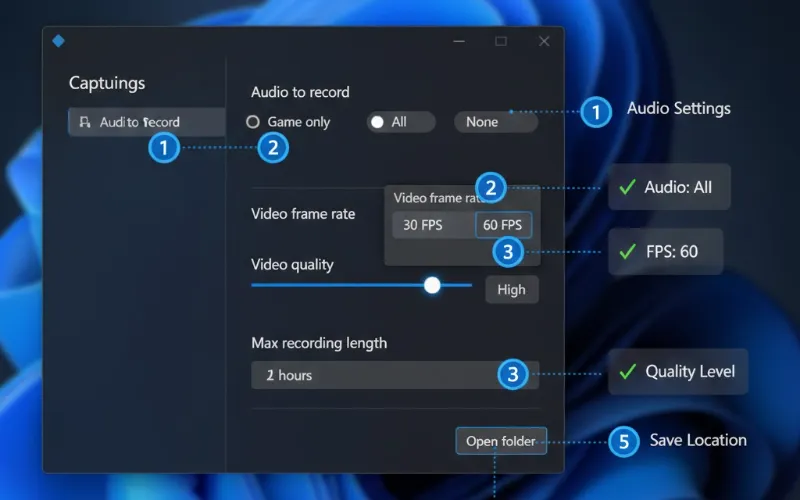Close the capture settings window

click(x=544, y=41)
